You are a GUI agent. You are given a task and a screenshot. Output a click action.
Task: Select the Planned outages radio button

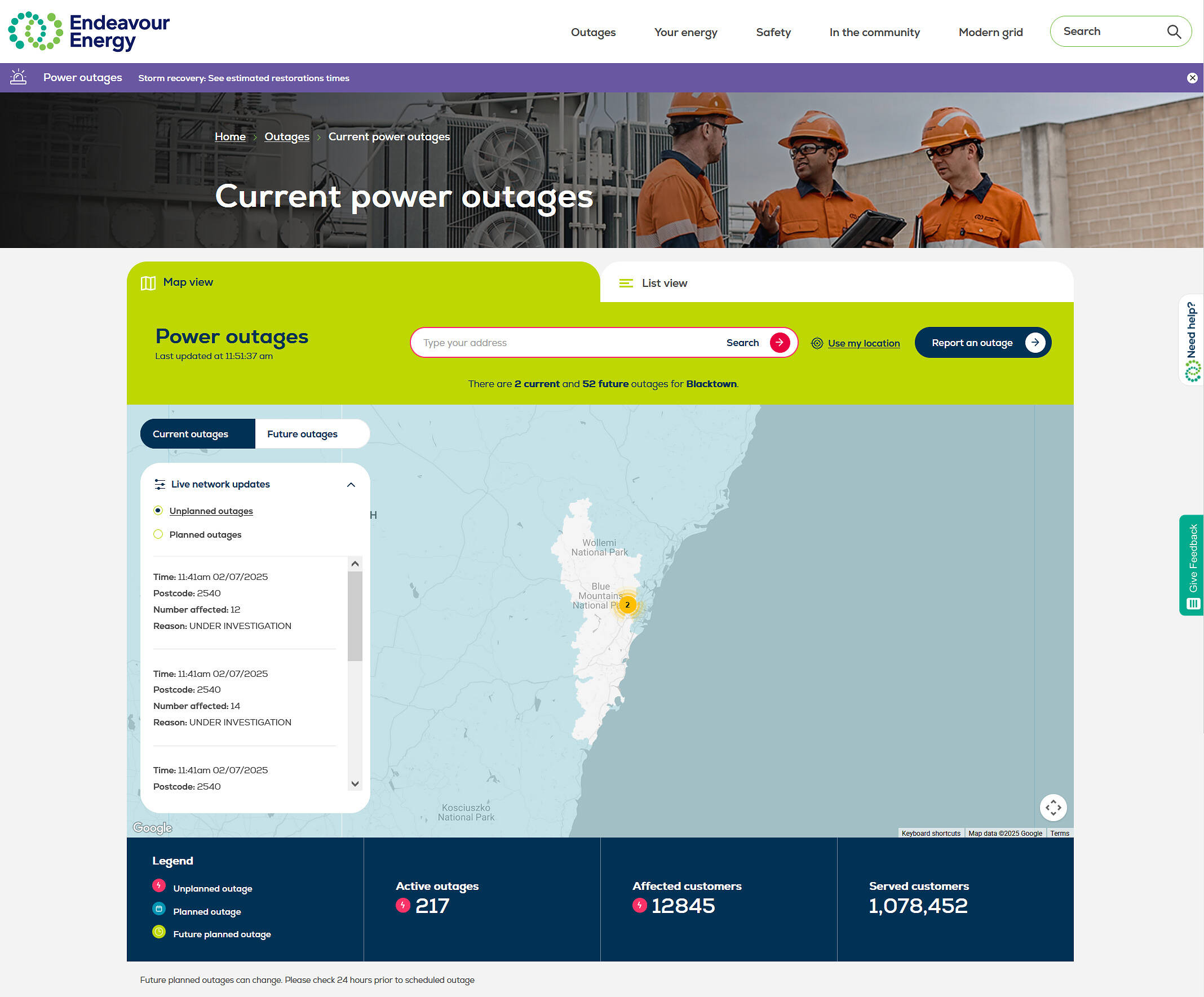158,534
